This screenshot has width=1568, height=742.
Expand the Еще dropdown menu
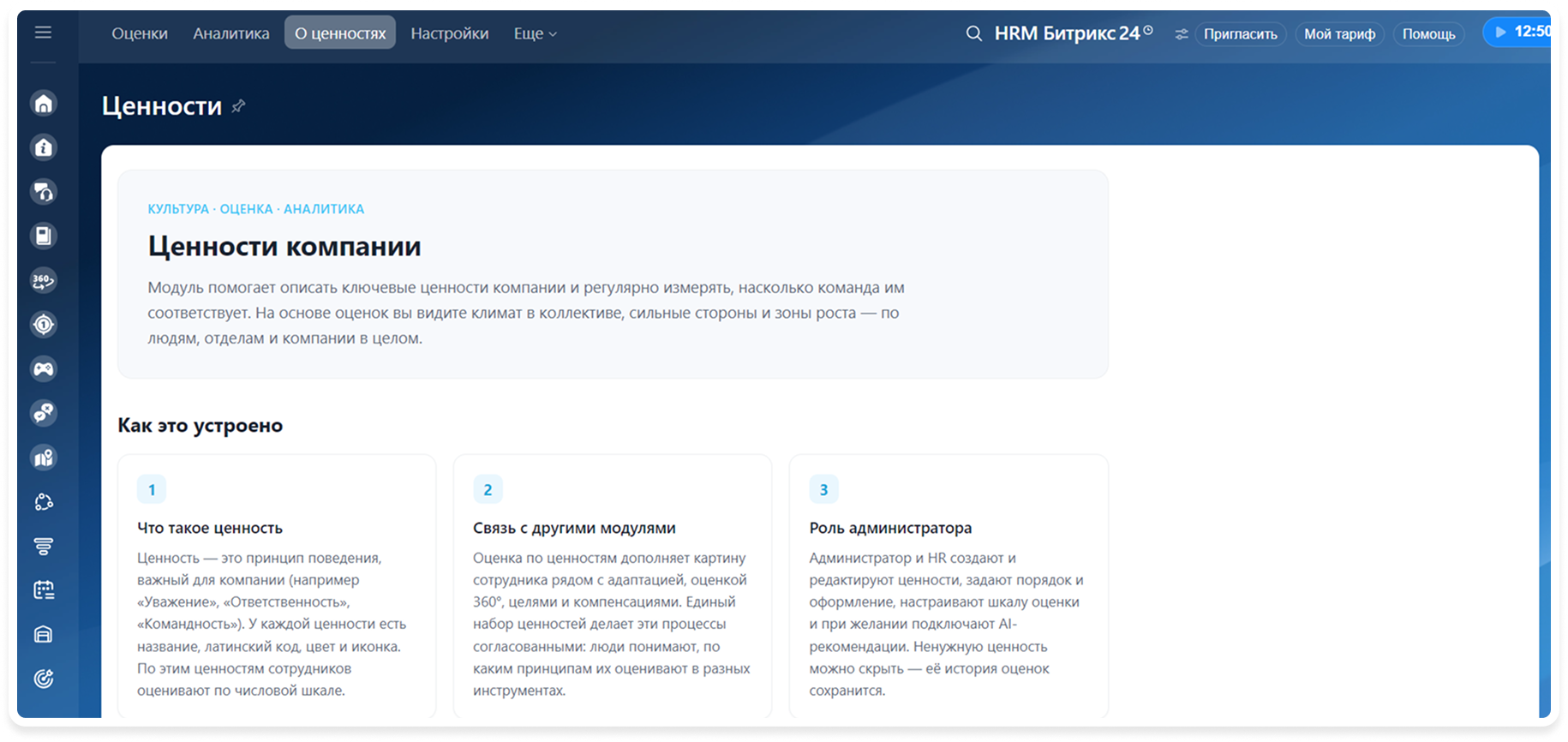click(x=536, y=33)
